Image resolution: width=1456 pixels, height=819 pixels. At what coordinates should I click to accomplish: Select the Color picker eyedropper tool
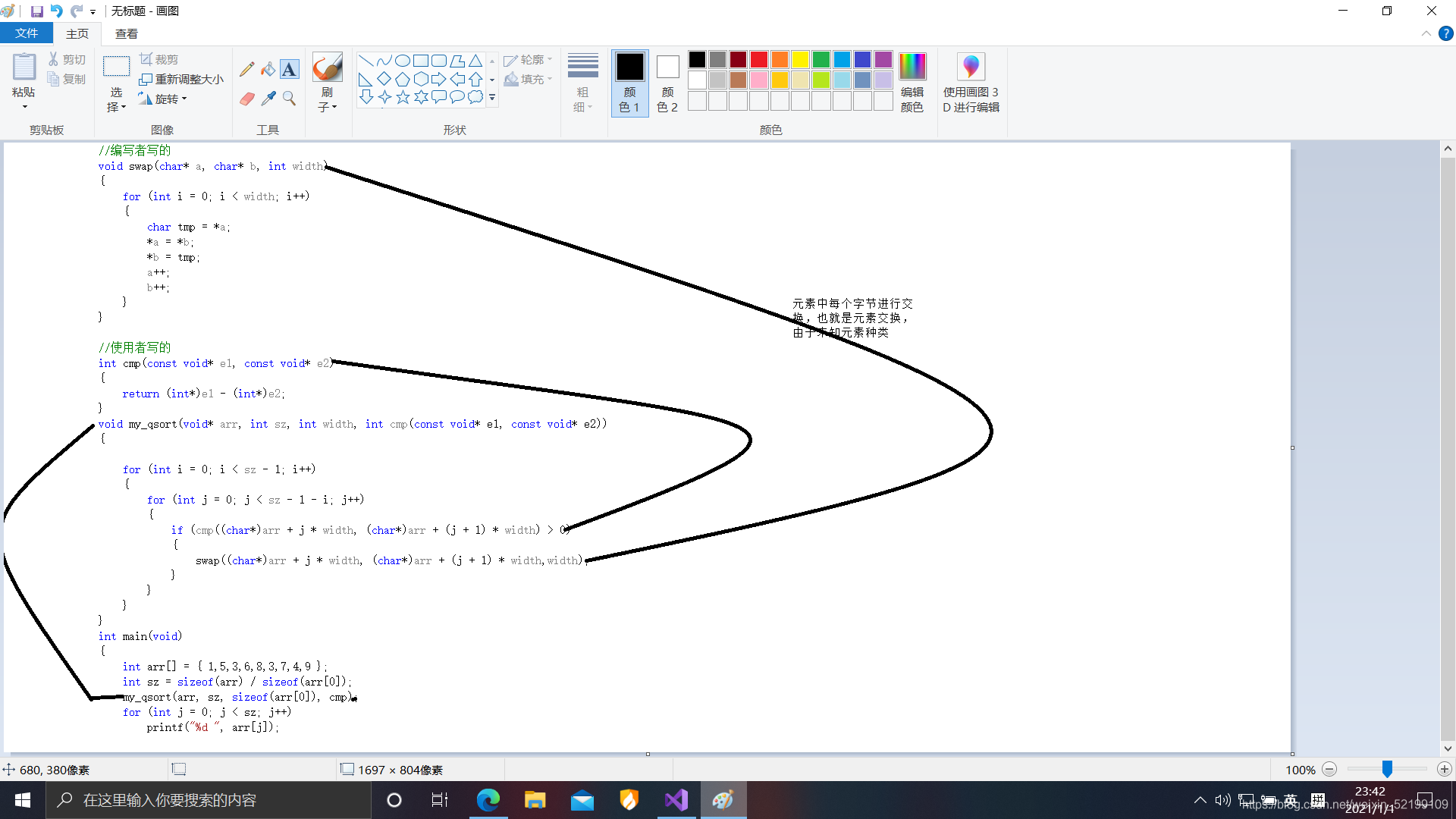pyautogui.click(x=268, y=99)
